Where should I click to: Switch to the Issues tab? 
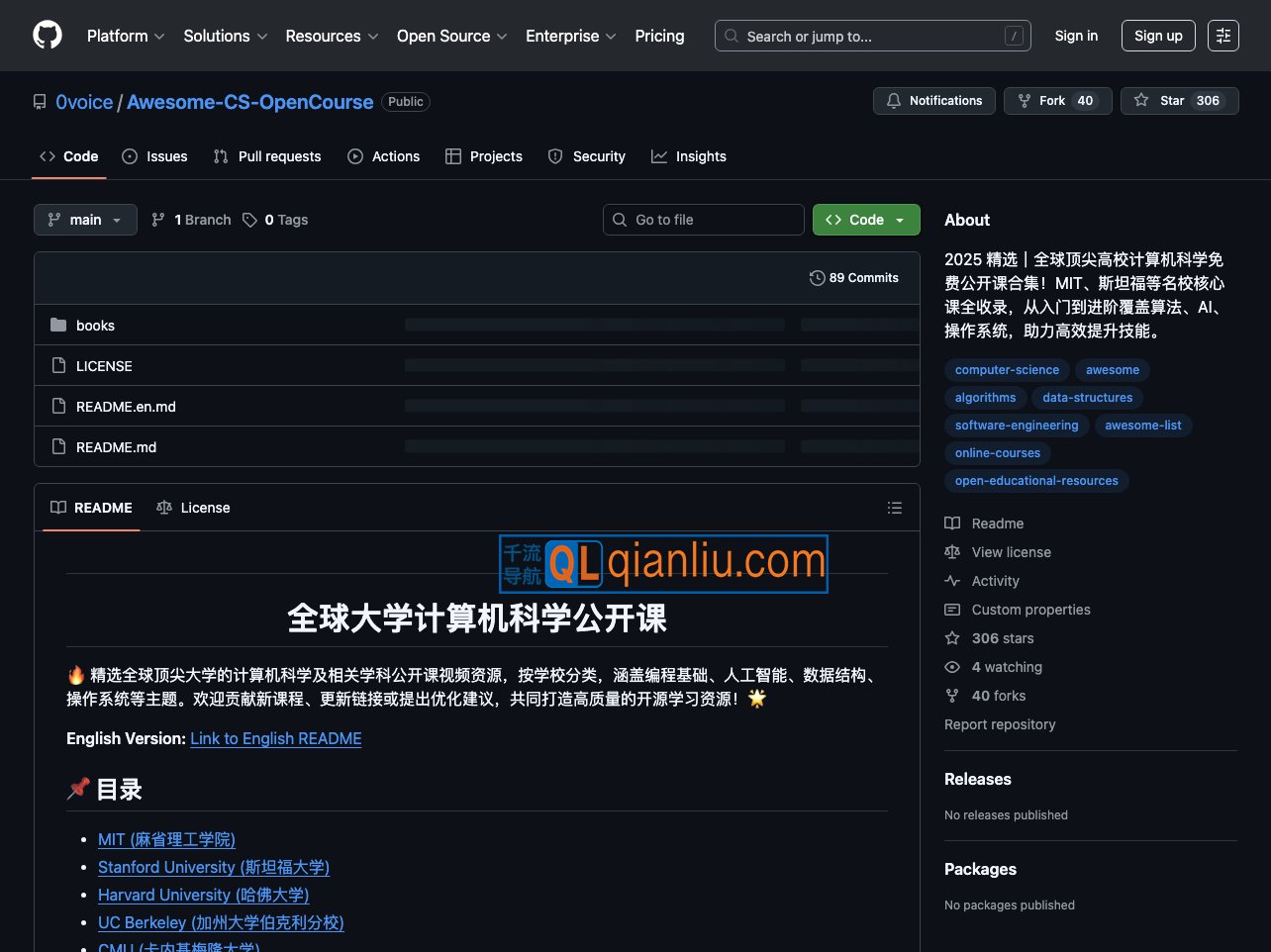tap(154, 156)
